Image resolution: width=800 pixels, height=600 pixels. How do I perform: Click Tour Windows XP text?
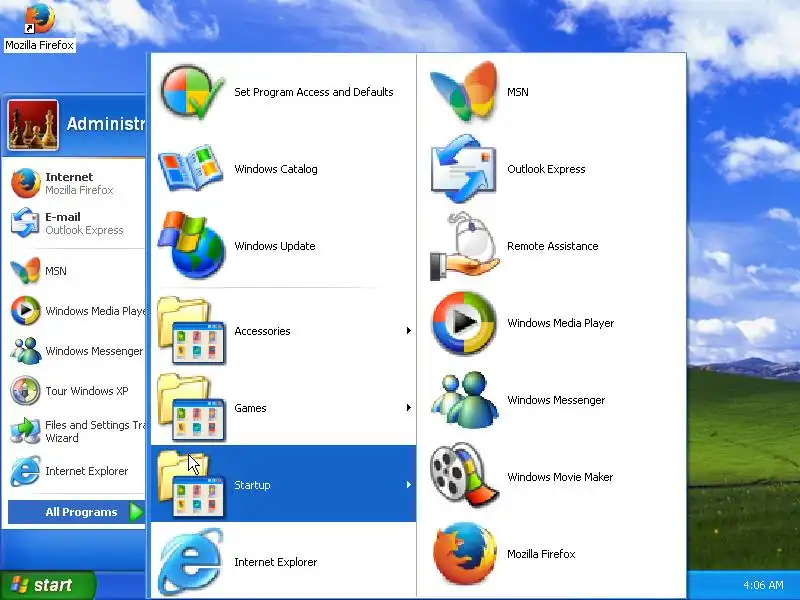[x=87, y=391]
